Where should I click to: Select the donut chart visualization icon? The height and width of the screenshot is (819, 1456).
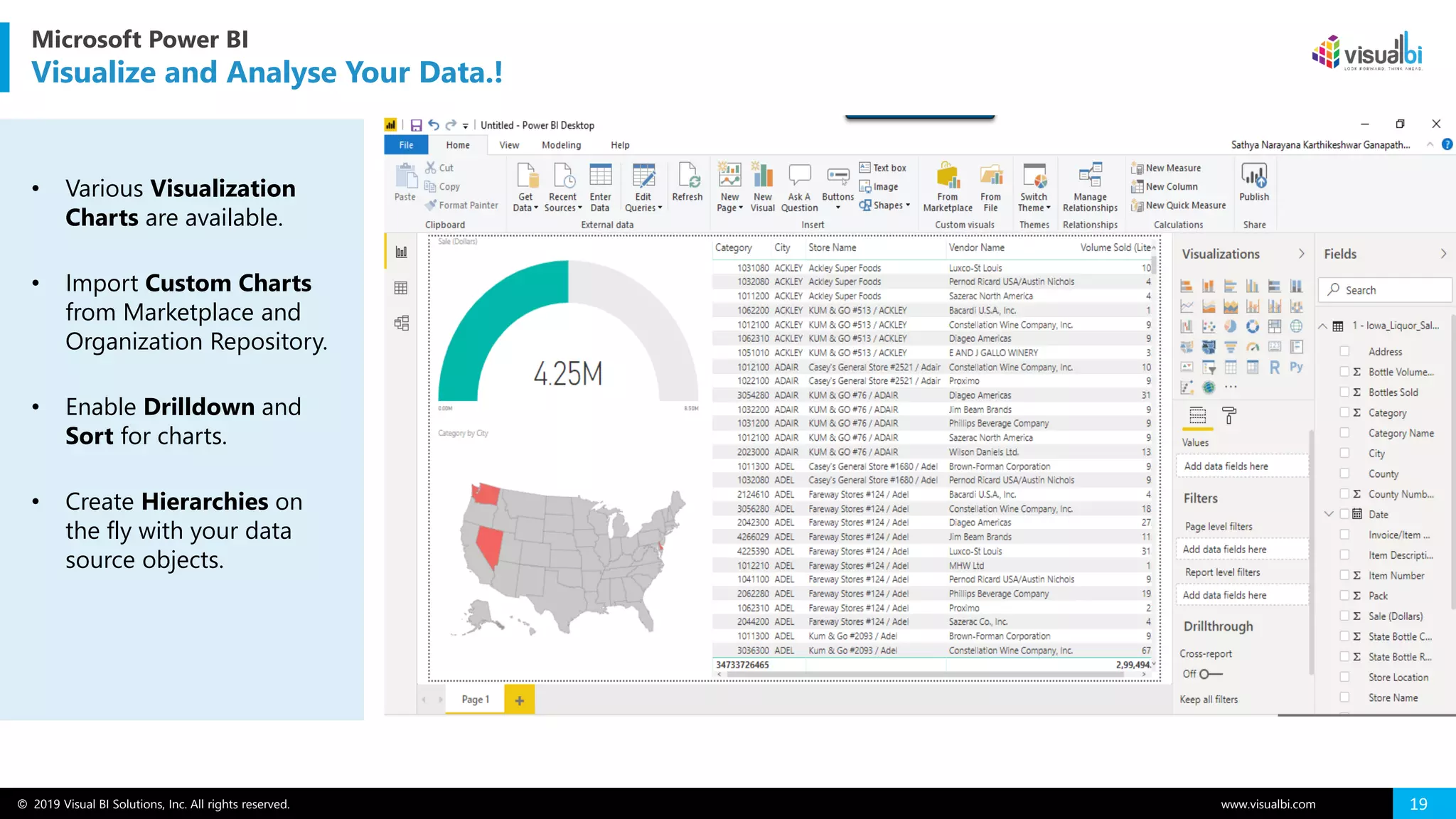point(1253,326)
